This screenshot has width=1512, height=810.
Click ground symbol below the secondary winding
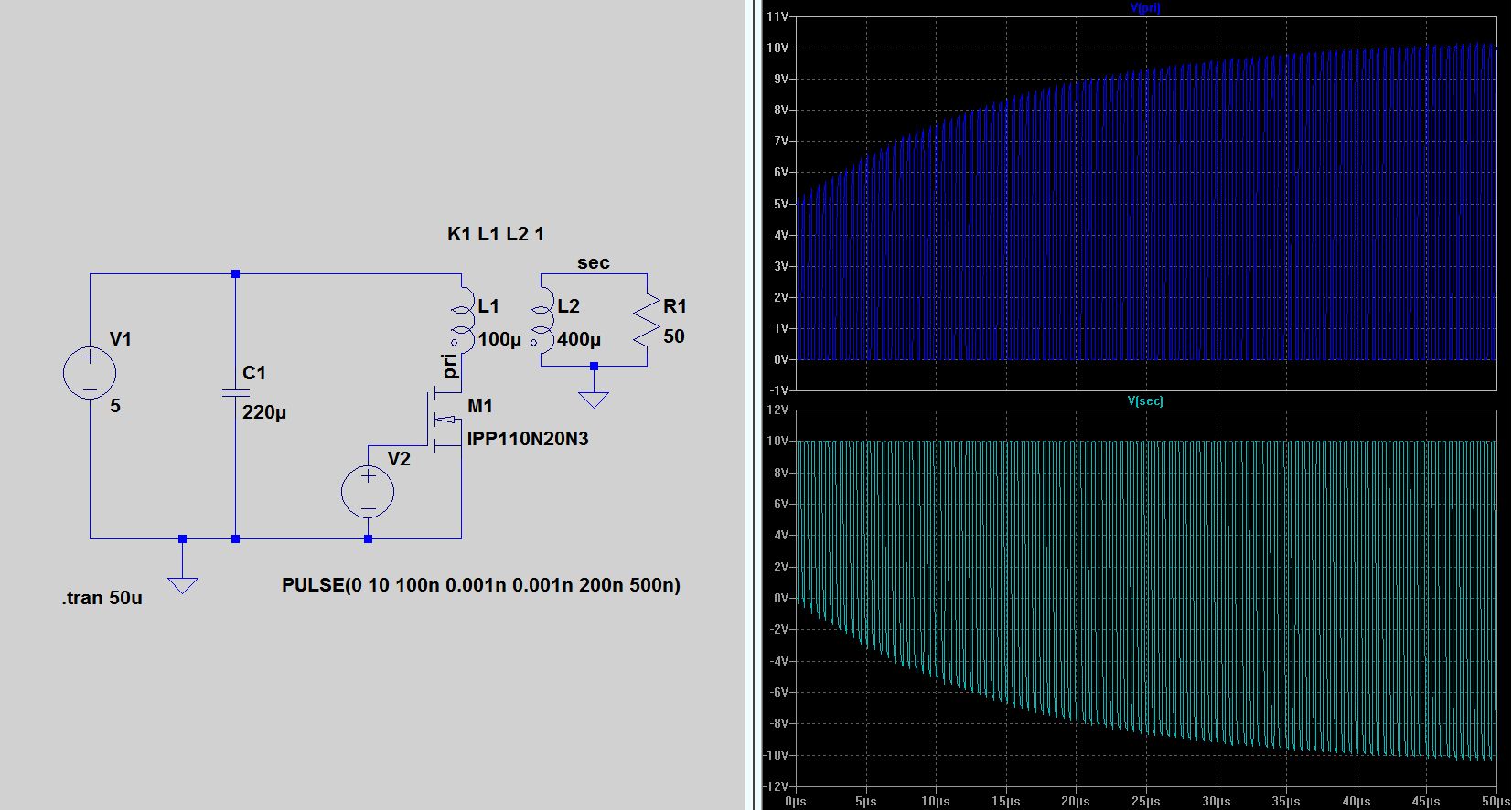click(594, 399)
